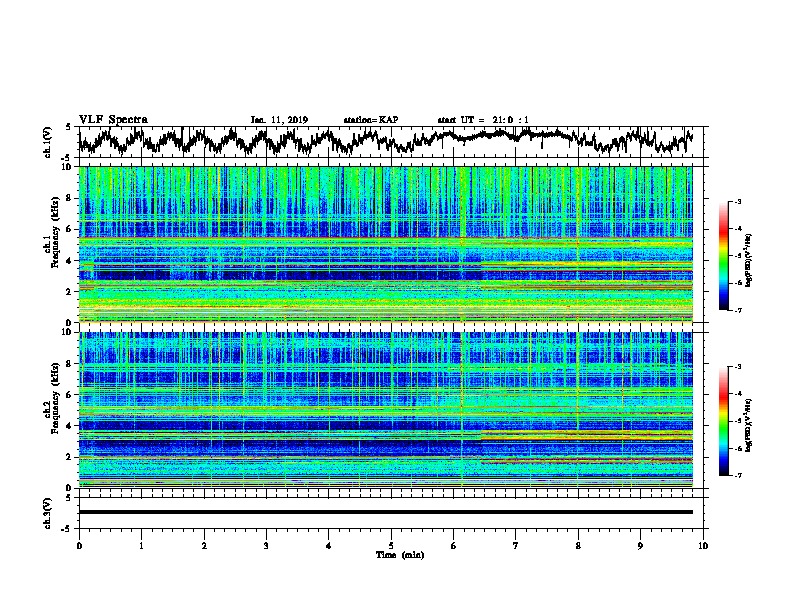The width and height of the screenshot is (792, 612).
Task: Select the "start UT = 21:0 :1" header text
Action: (x=483, y=120)
